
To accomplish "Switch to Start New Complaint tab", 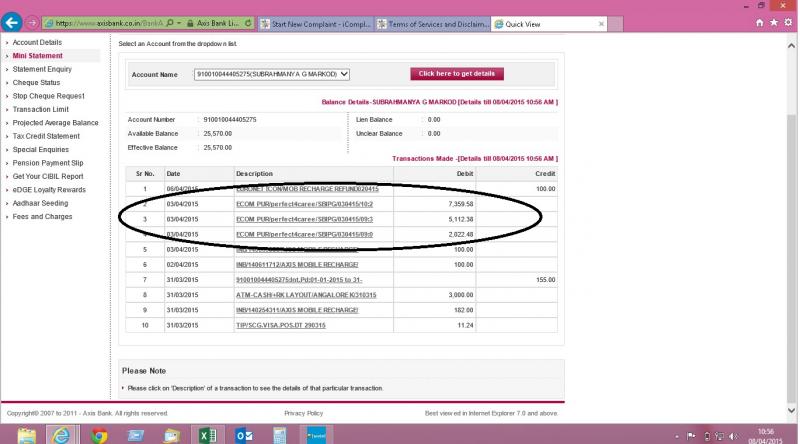I will (x=316, y=24).
